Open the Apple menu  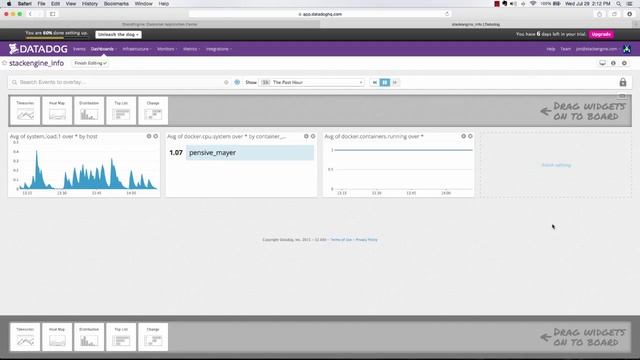pyautogui.click(x=9, y=4)
